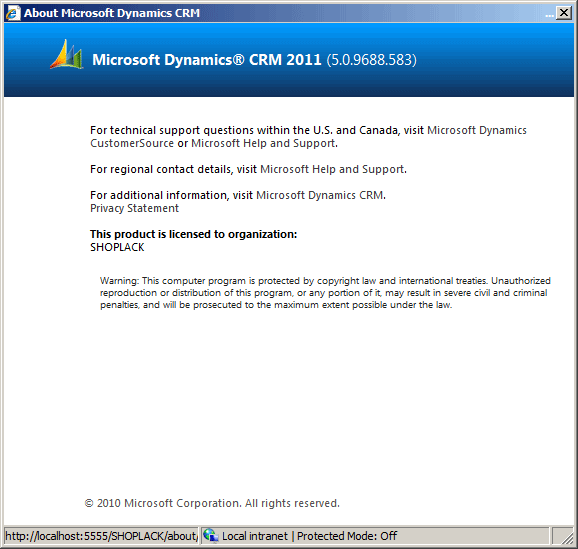Close the About Microsoft Dynamics CRM window
The image size is (578, 549).
point(564,13)
